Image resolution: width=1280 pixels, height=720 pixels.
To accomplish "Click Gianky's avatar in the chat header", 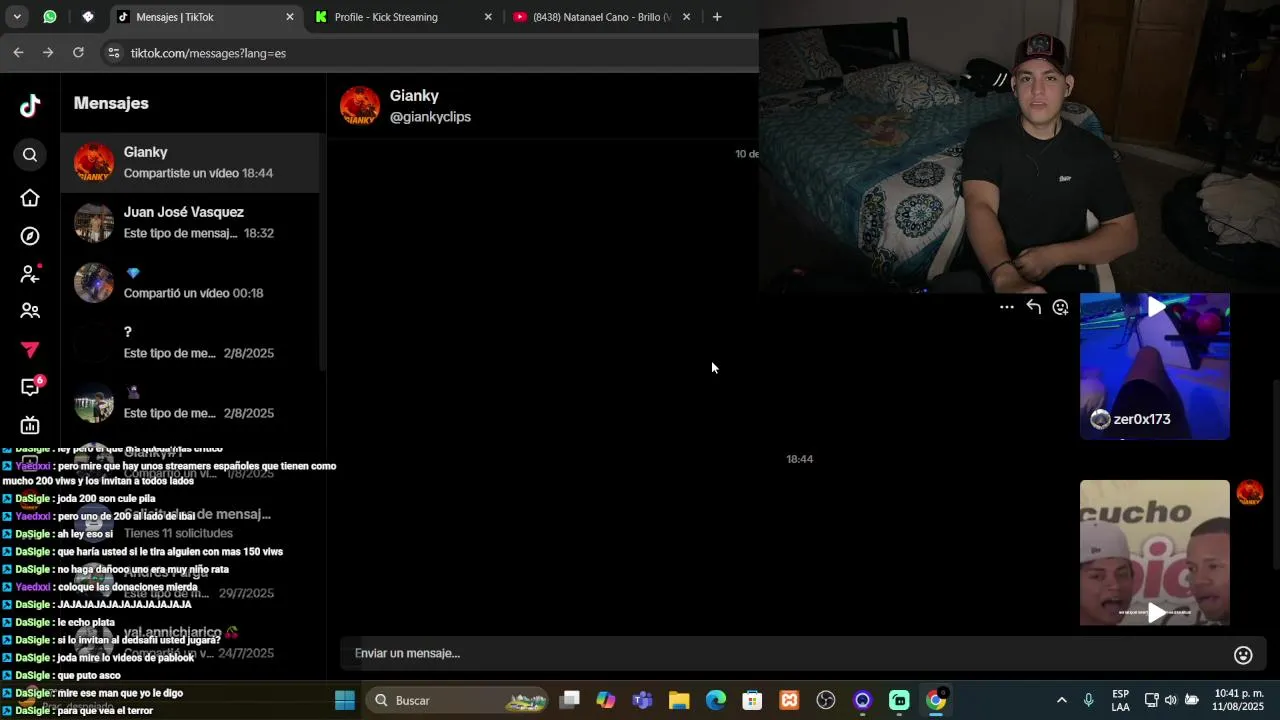I will [359, 106].
